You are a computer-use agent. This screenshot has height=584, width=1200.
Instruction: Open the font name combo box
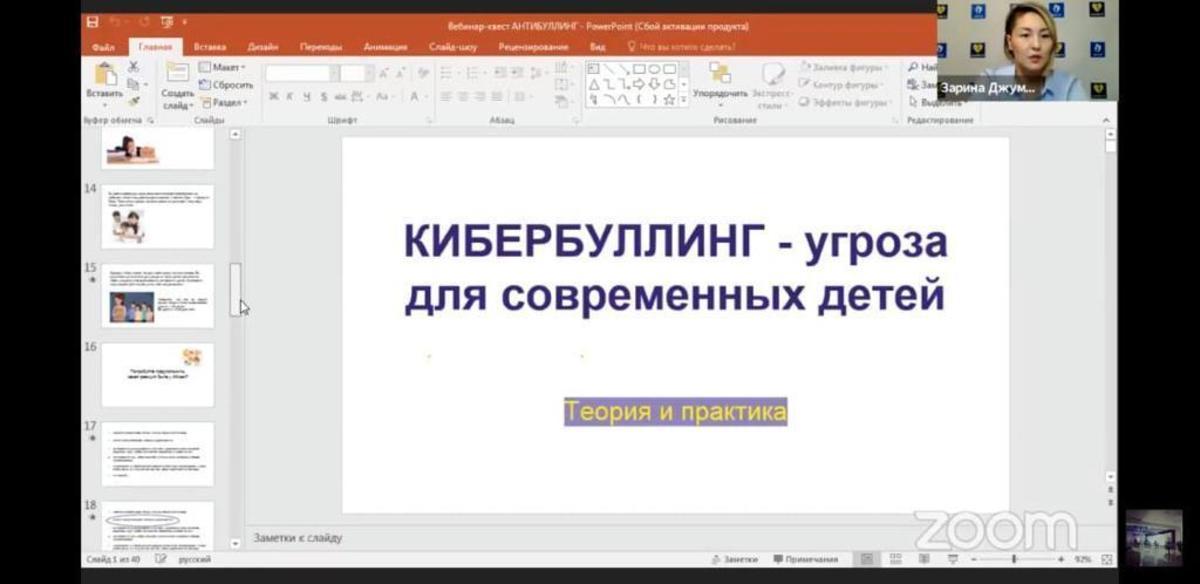[299, 73]
